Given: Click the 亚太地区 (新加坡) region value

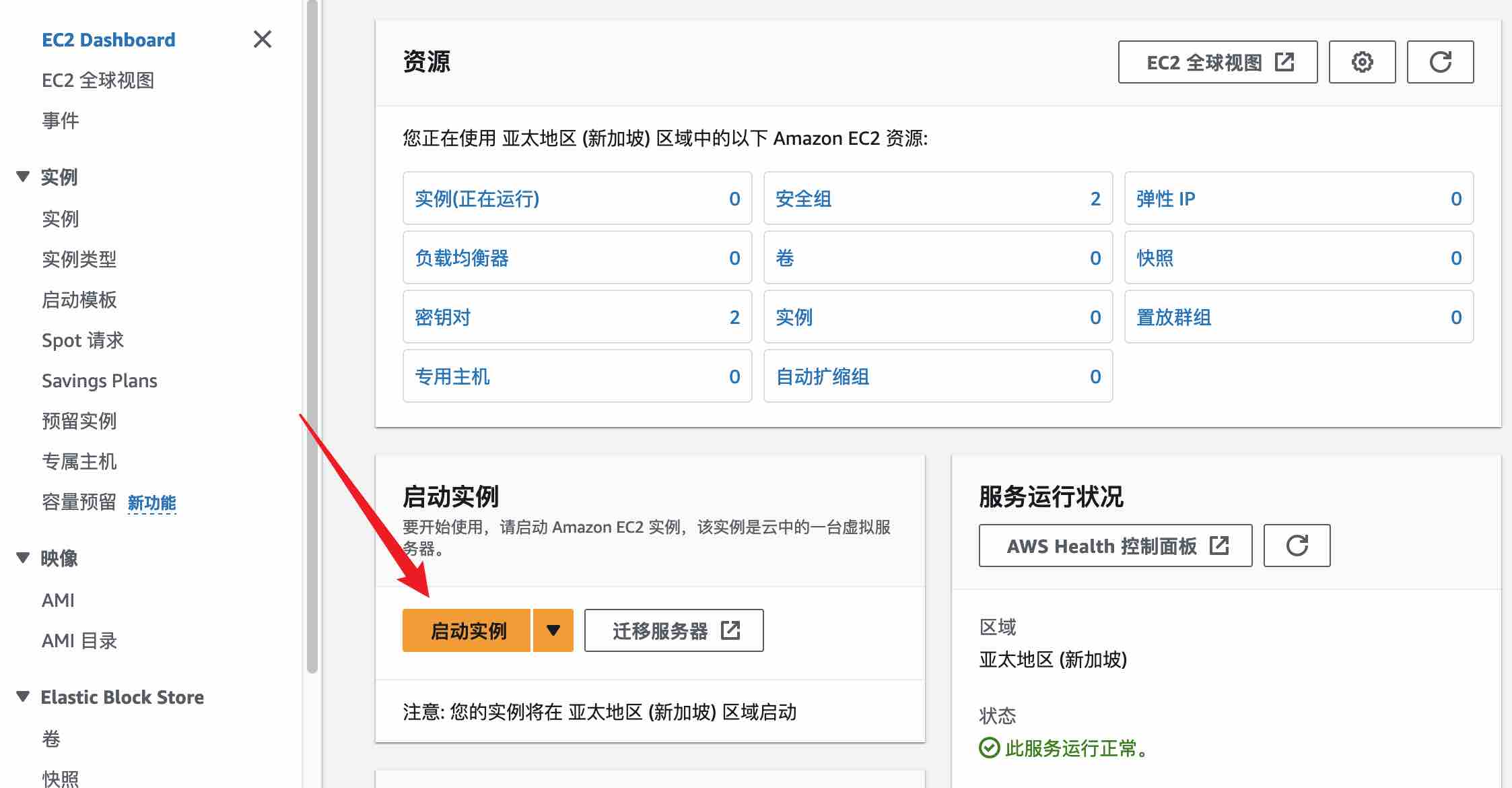Looking at the screenshot, I should point(1053,659).
